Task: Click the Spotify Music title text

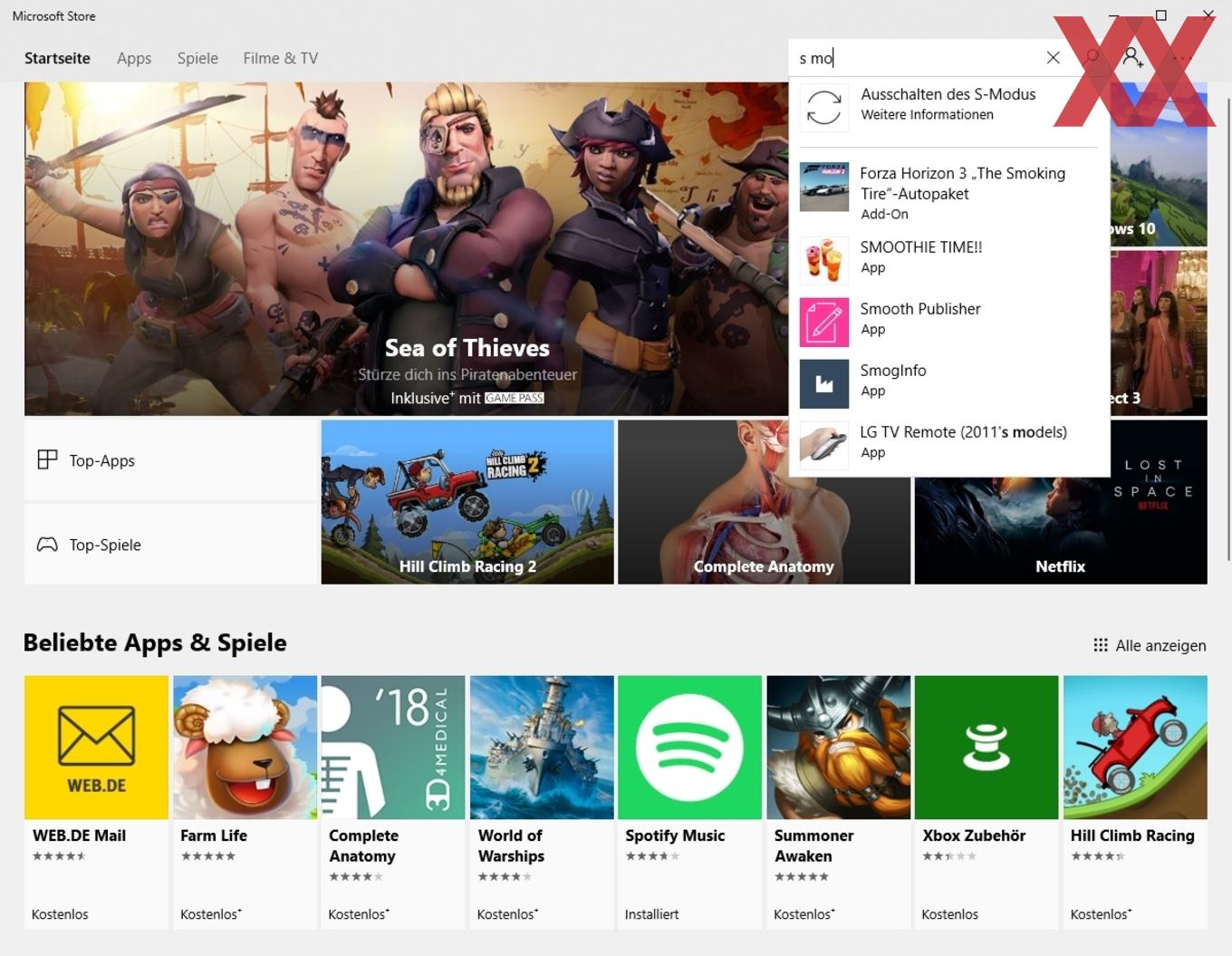Action: point(675,835)
